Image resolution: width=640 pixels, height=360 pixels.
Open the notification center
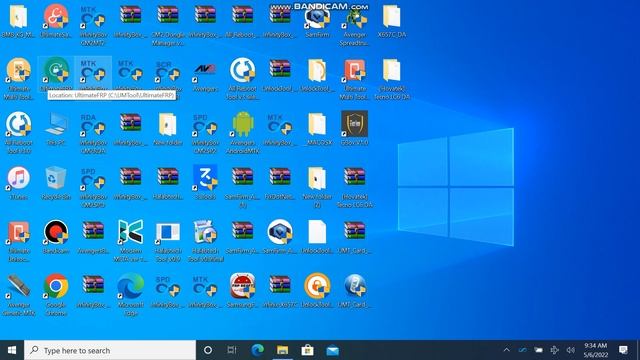pyautogui.click(x=623, y=350)
